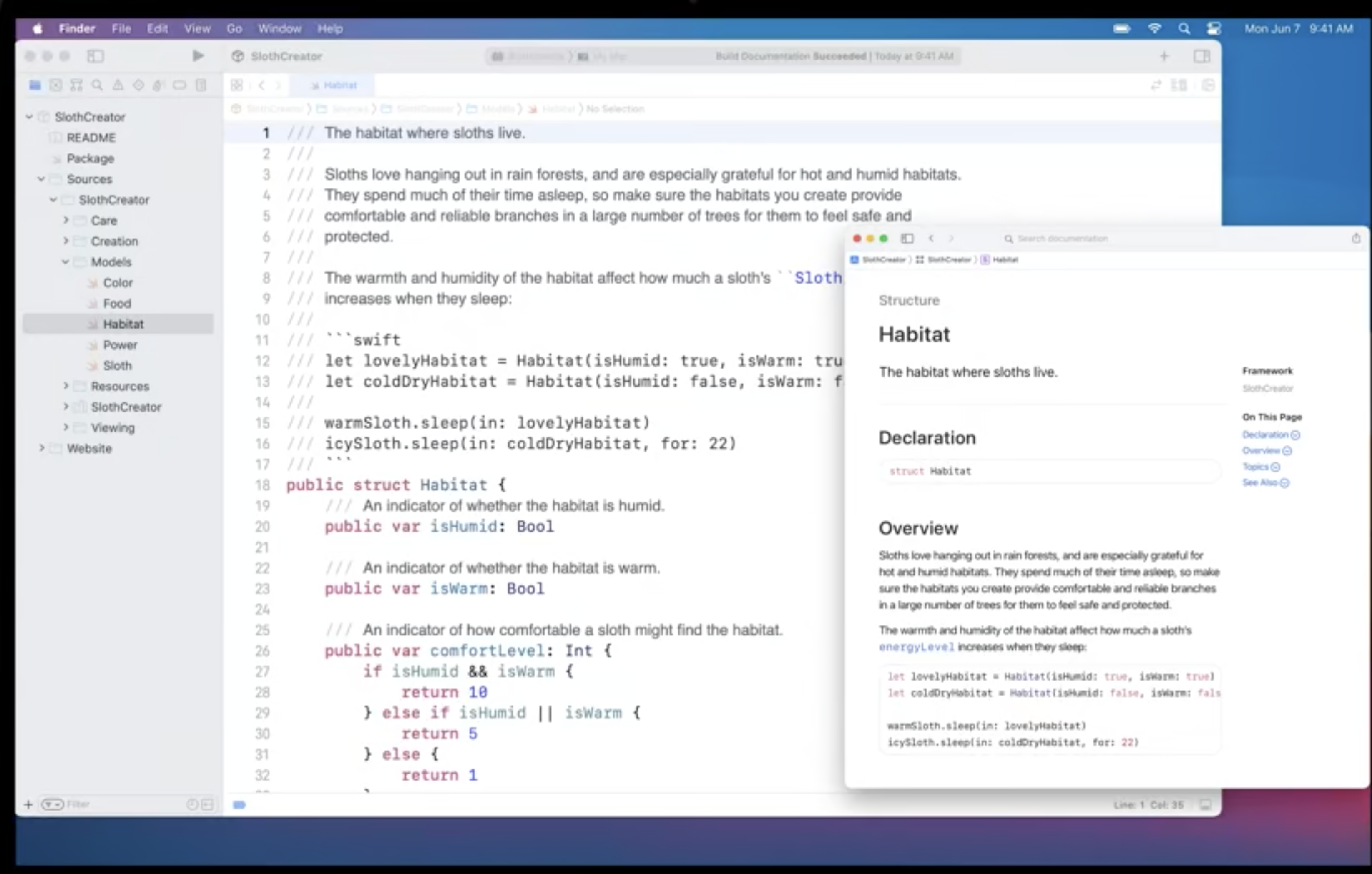Add editor on right icon
The image size is (1372, 874).
(1208, 85)
